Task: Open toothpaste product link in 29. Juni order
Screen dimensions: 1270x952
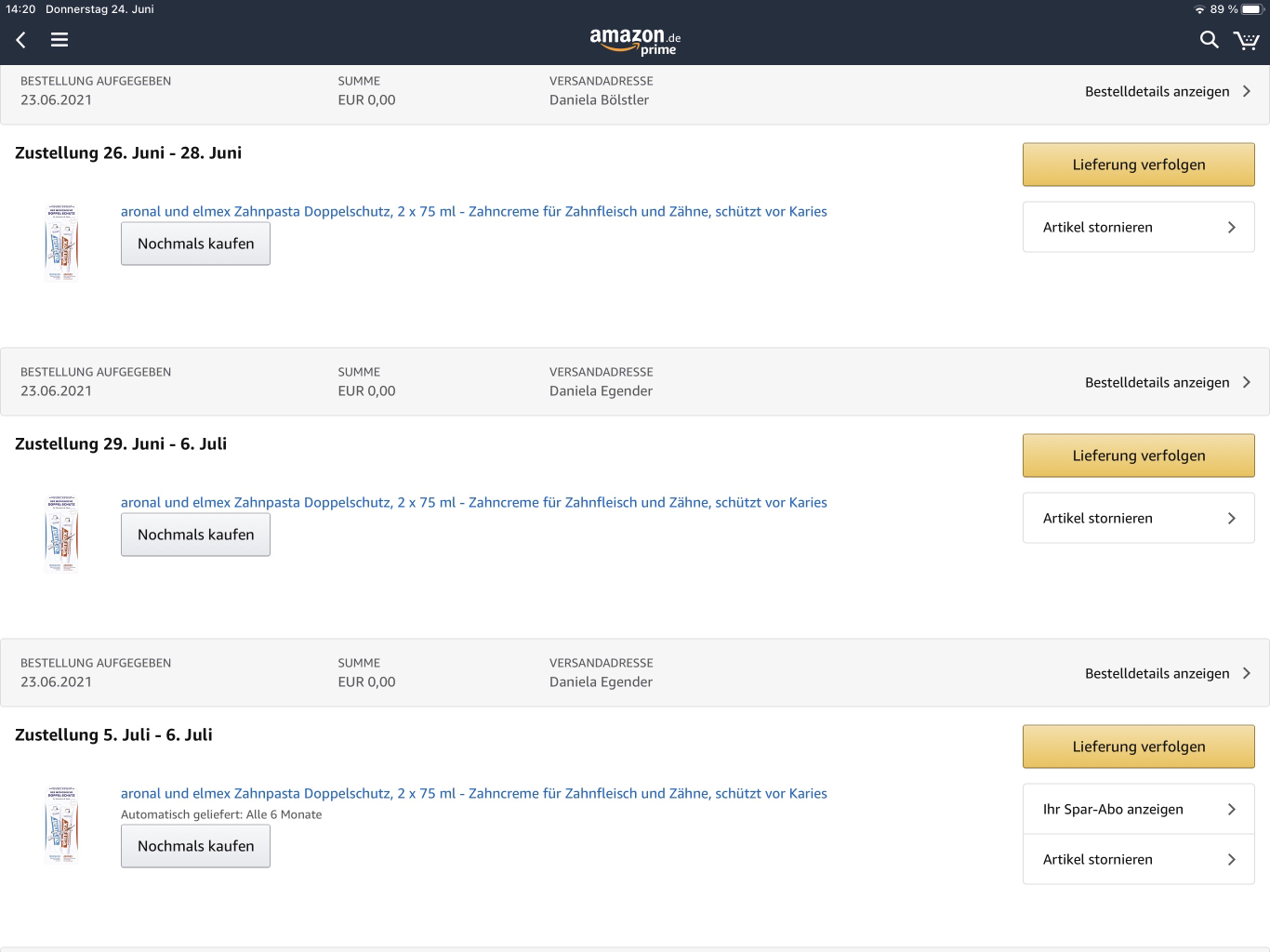Action: click(474, 502)
